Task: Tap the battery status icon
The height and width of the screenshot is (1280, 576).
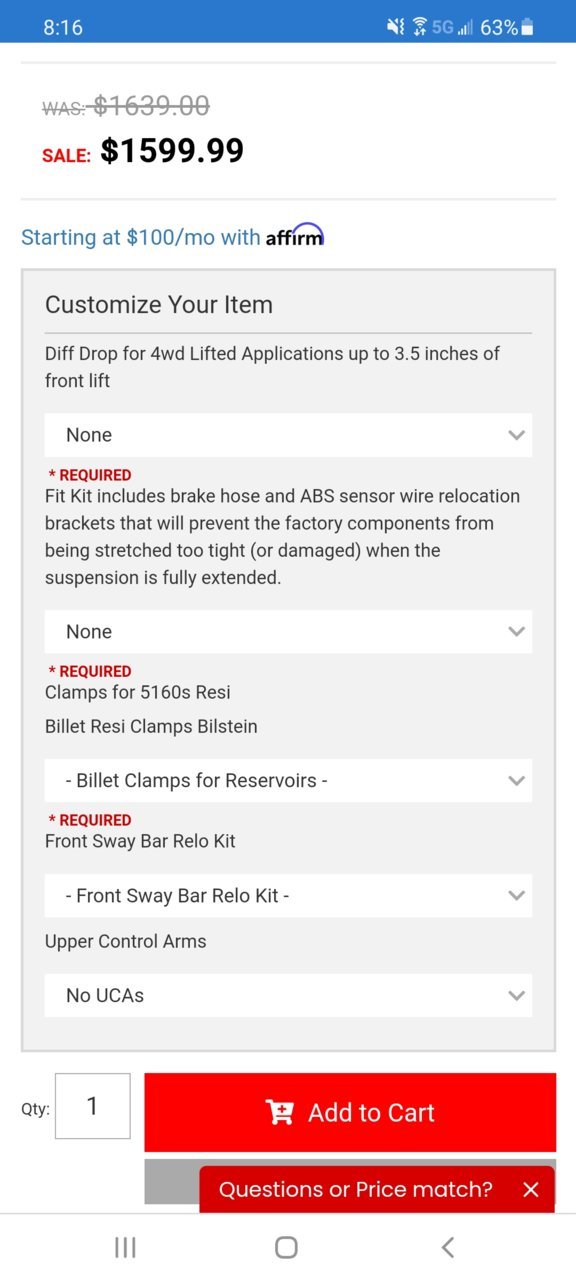Action: coord(528,27)
